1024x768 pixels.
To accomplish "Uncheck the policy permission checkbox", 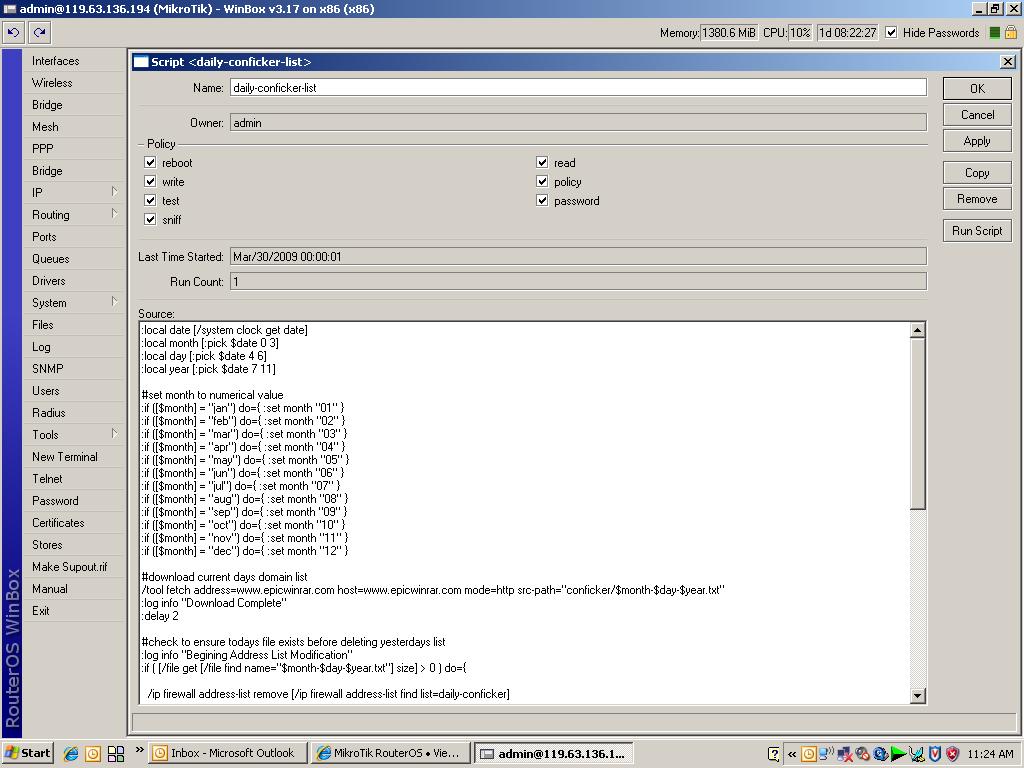I will tap(542, 181).
